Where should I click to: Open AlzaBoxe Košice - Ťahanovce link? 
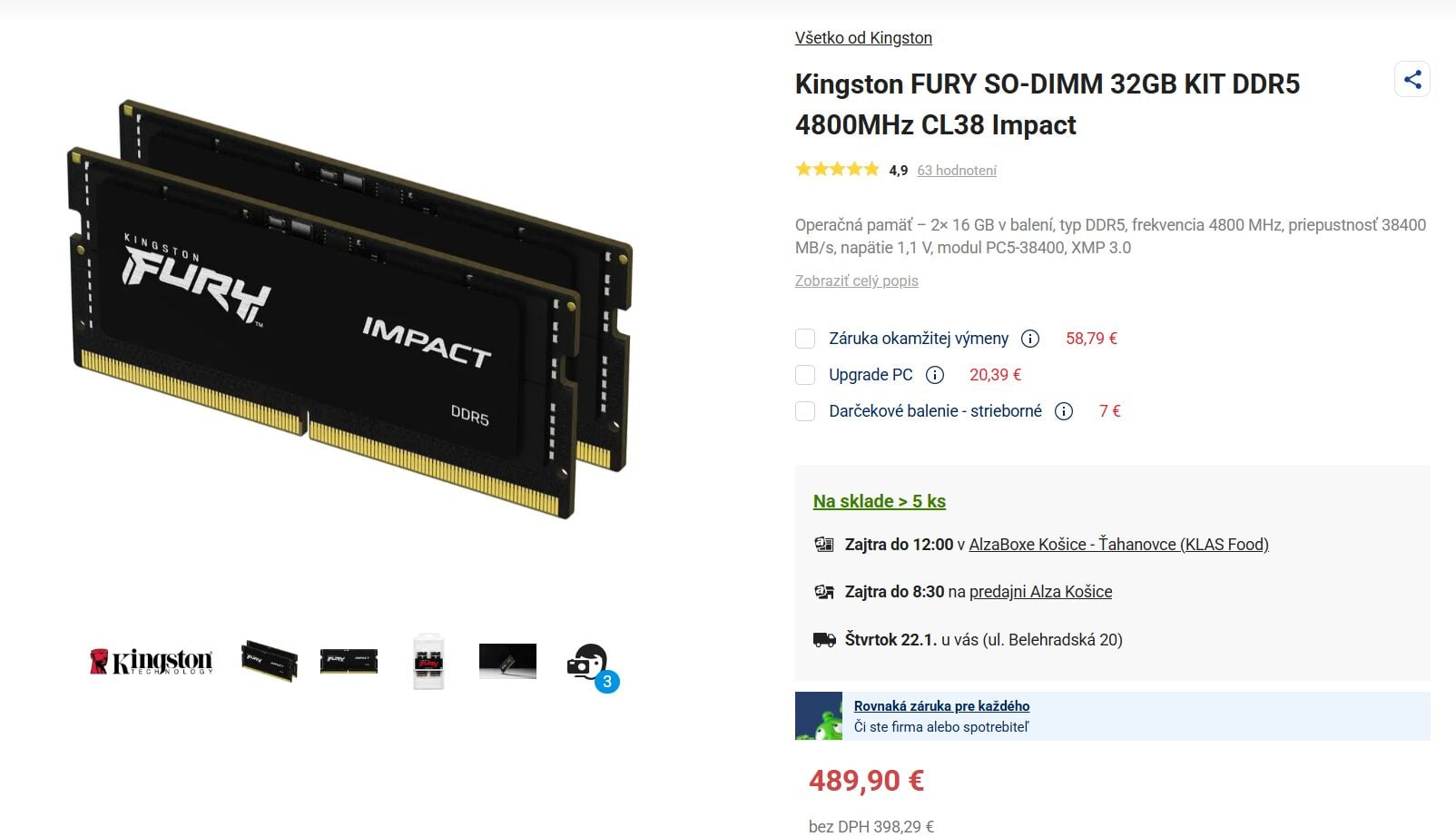[1118, 545]
